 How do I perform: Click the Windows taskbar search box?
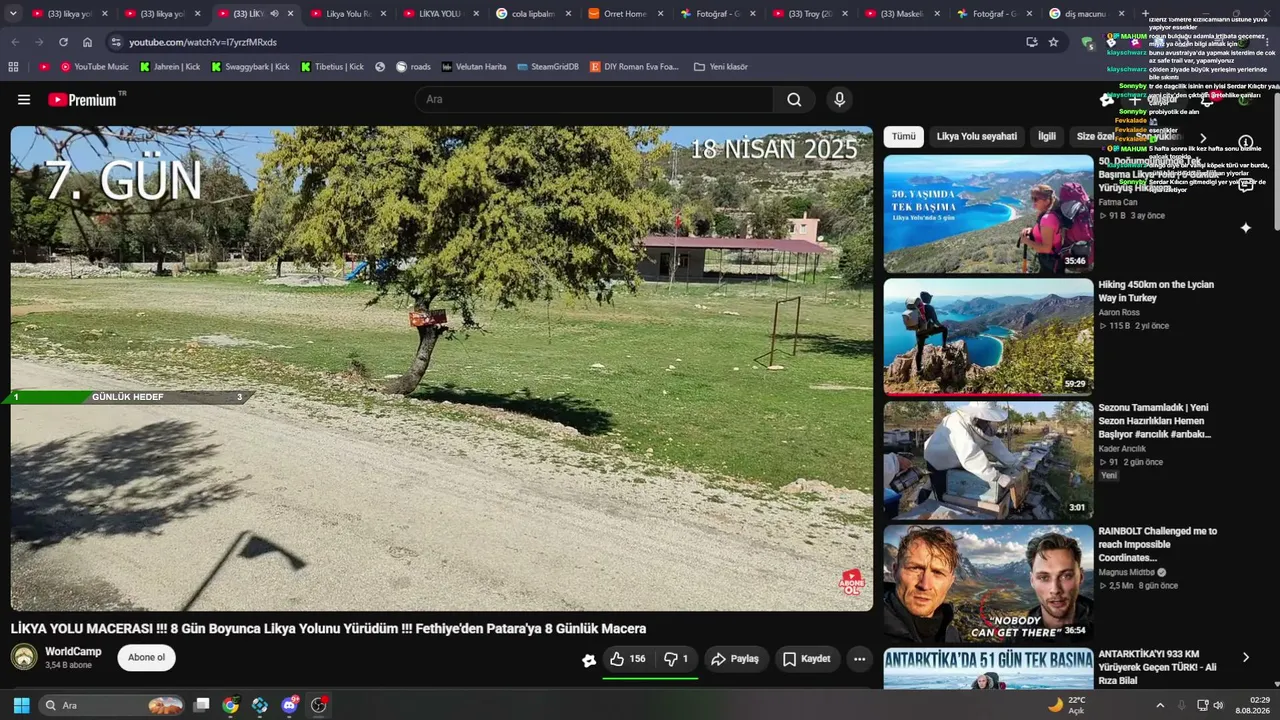pos(114,705)
